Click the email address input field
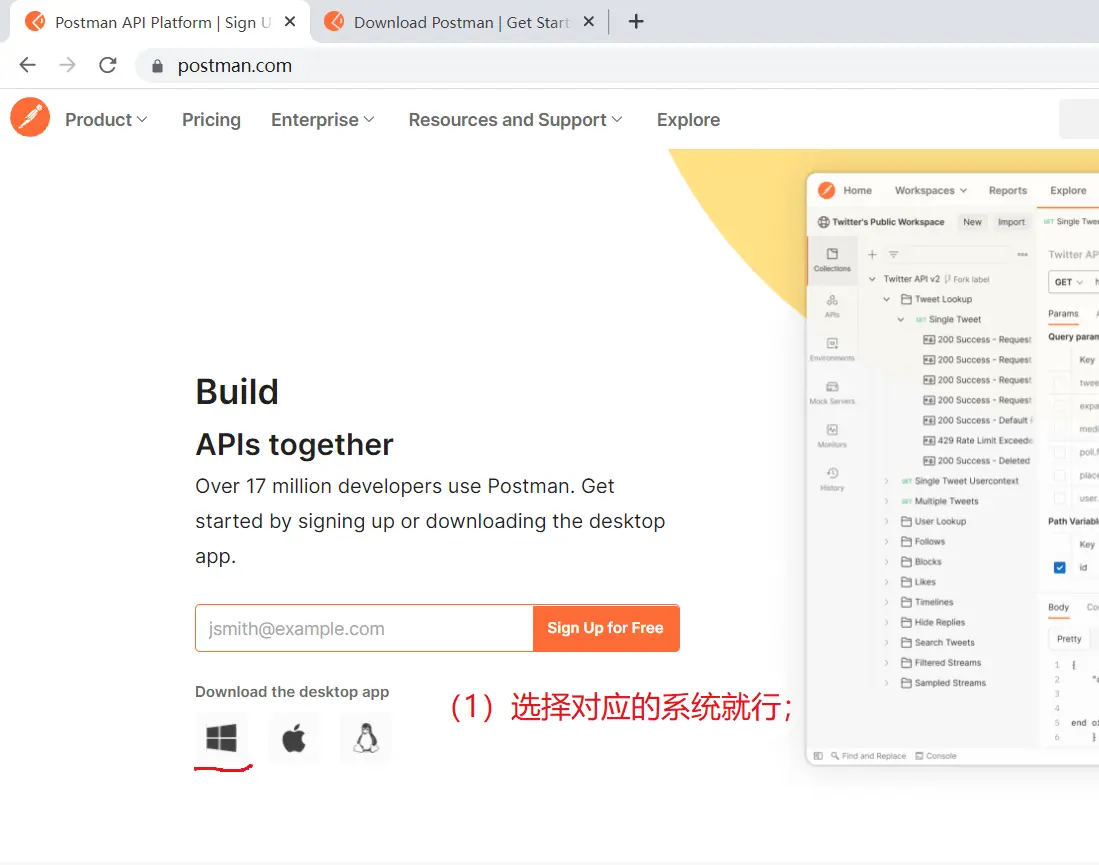The height and width of the screenshot is (865, 1099). point(364,628)
